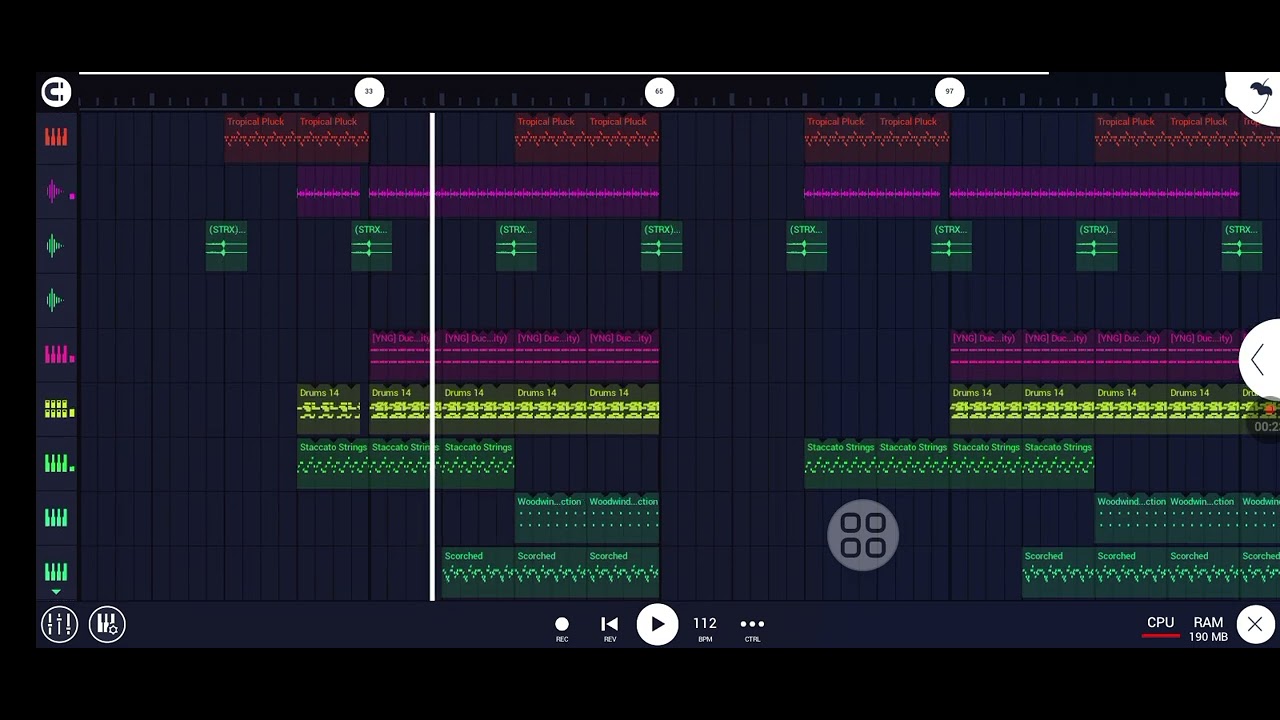Image resolution: width=1280 pixels, height=720 pixels.
Task: Select the first Woodwin...ction clip
Action: tap(551, 517)
